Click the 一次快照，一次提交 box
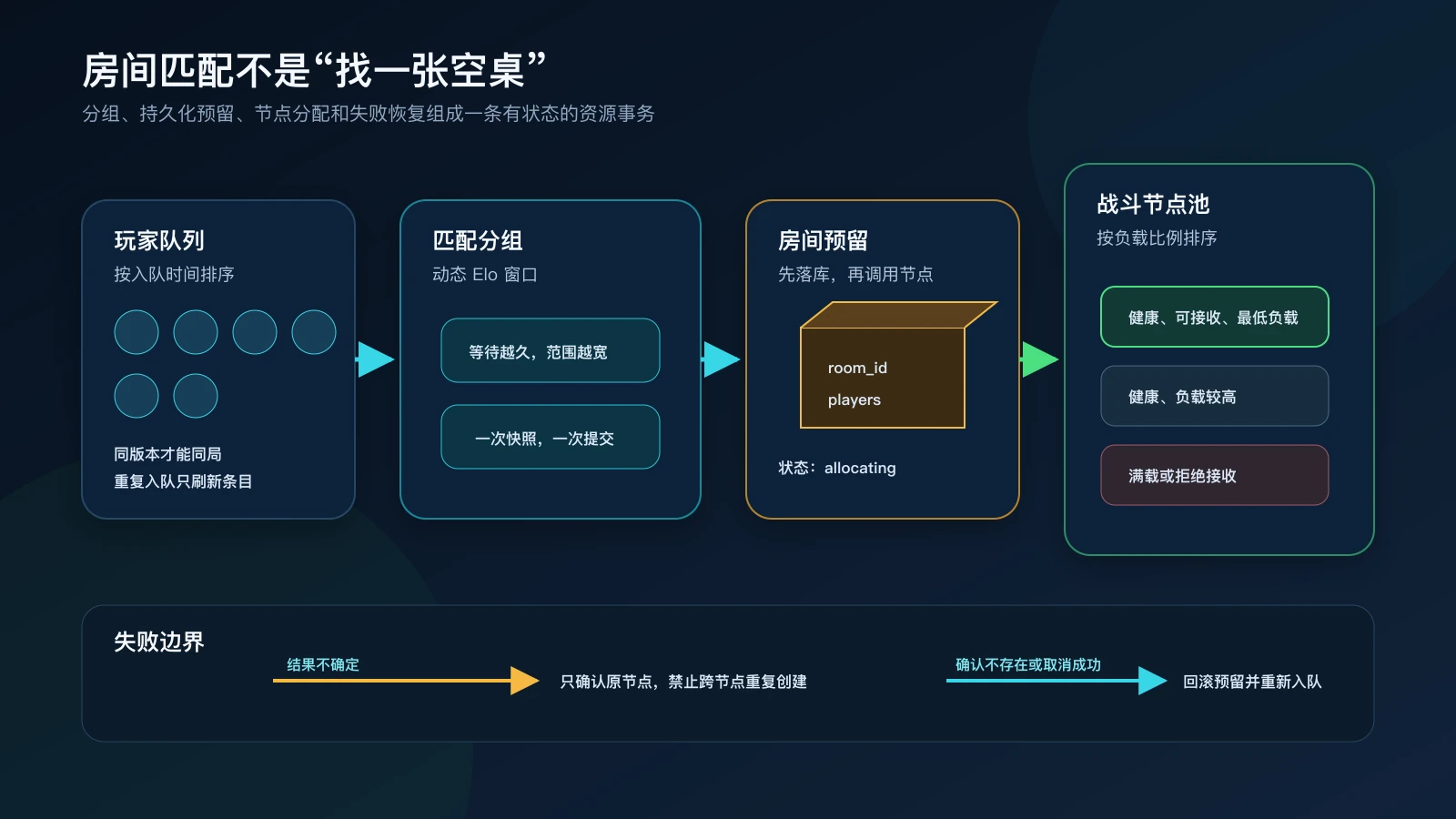 pos(551,437)
